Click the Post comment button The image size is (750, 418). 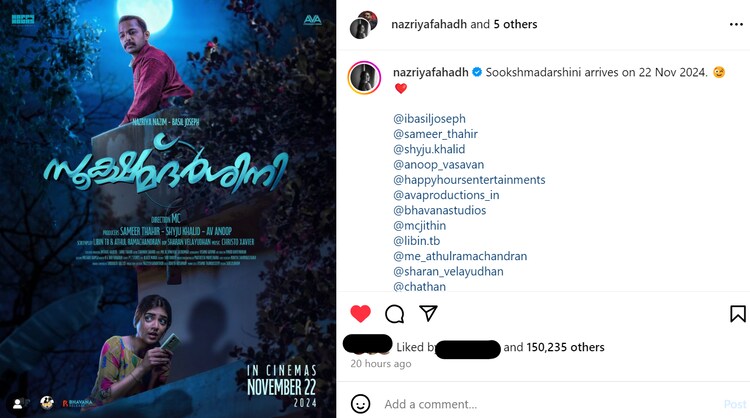735,404
